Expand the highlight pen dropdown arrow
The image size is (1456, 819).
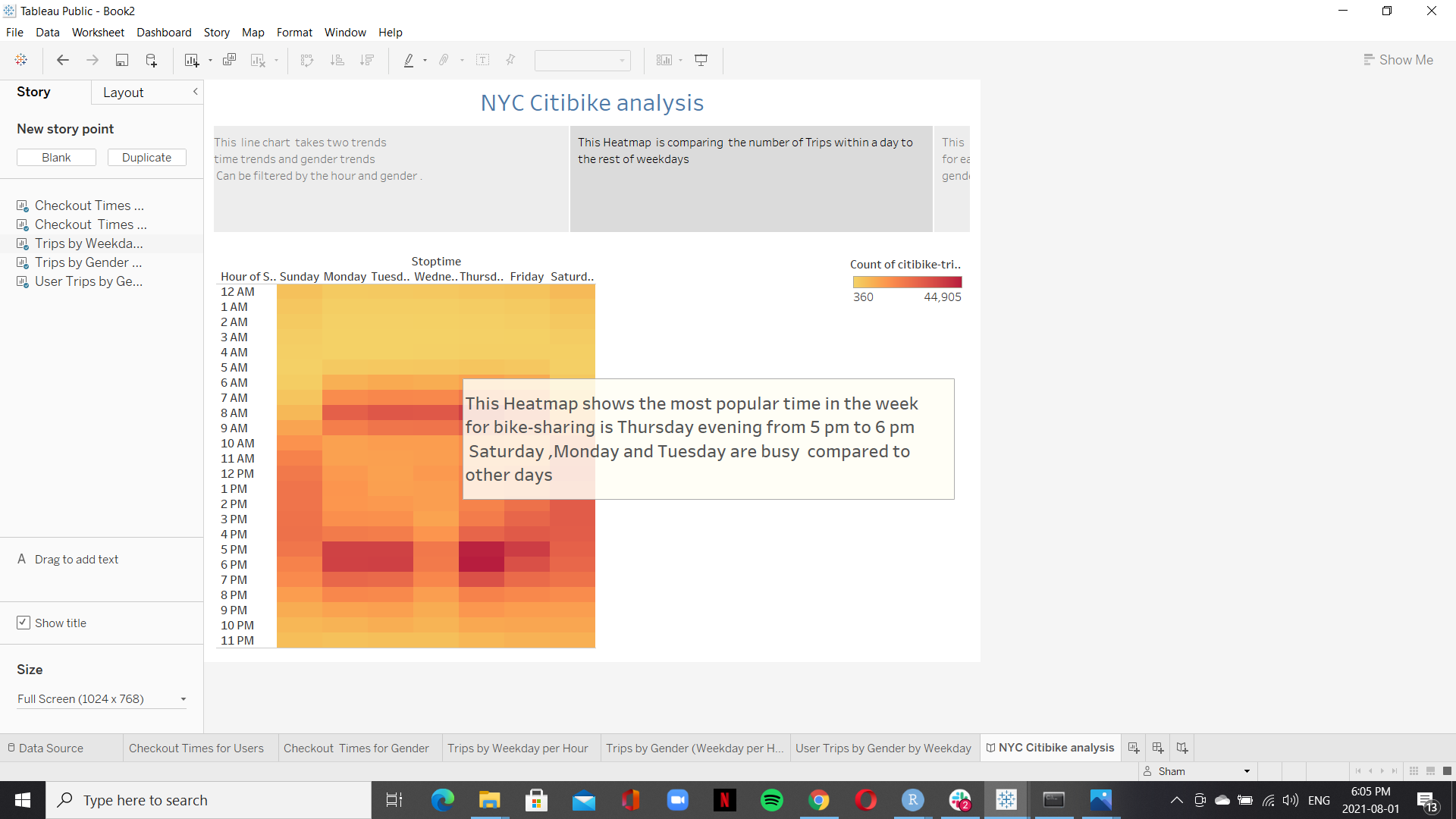[x=425, y=61]
